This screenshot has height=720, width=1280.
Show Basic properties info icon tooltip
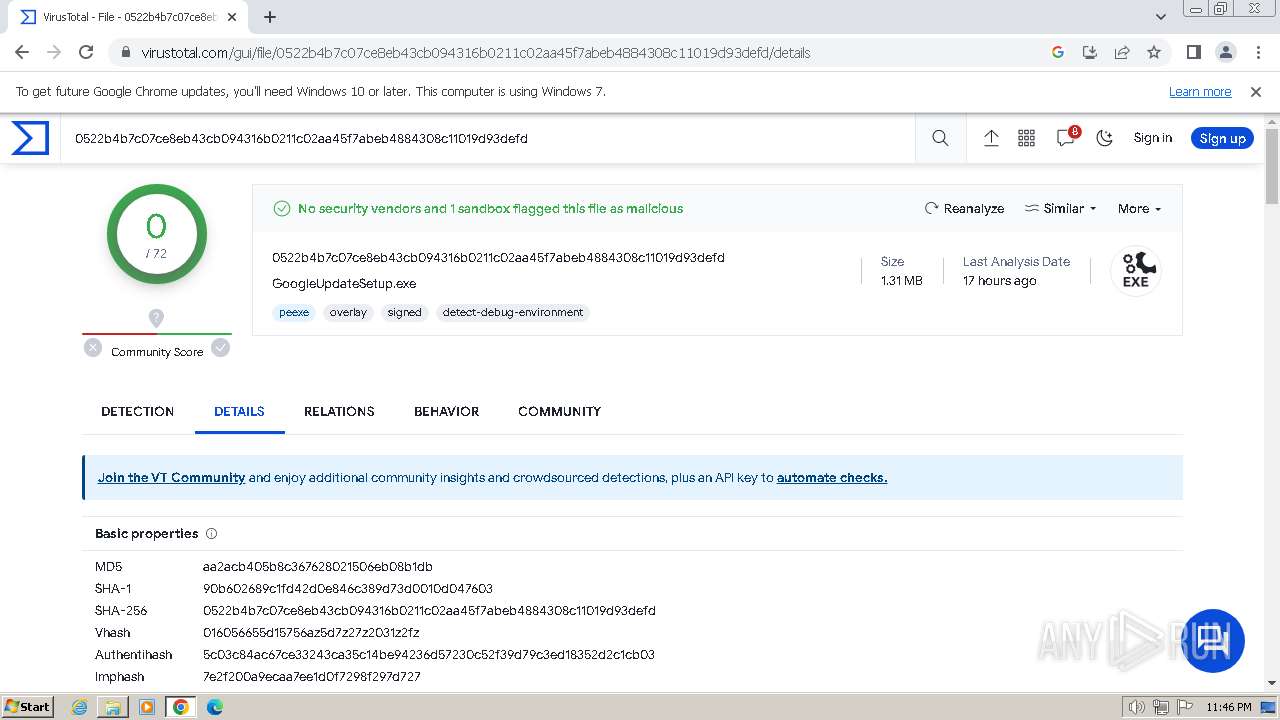(x=211, y=534)
